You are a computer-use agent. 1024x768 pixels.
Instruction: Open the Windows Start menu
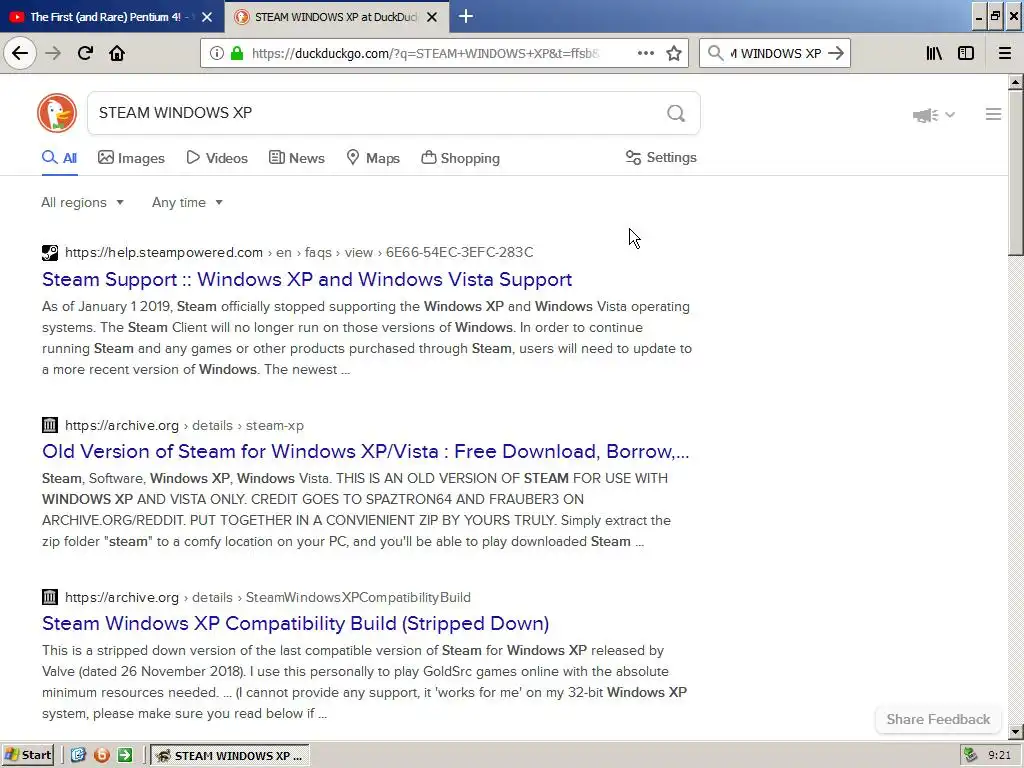pyautogui.click(x=28, y=756)
